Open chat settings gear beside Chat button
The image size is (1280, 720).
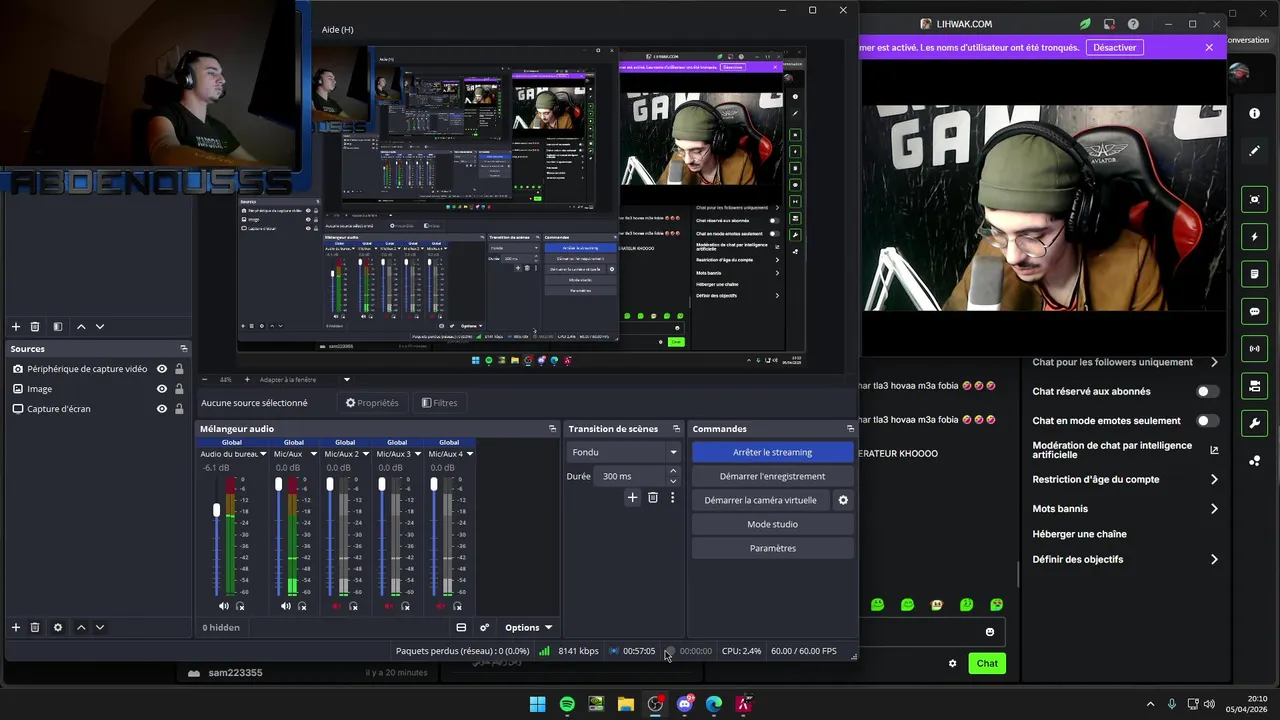pyautogui.click(x=952, y=663)
